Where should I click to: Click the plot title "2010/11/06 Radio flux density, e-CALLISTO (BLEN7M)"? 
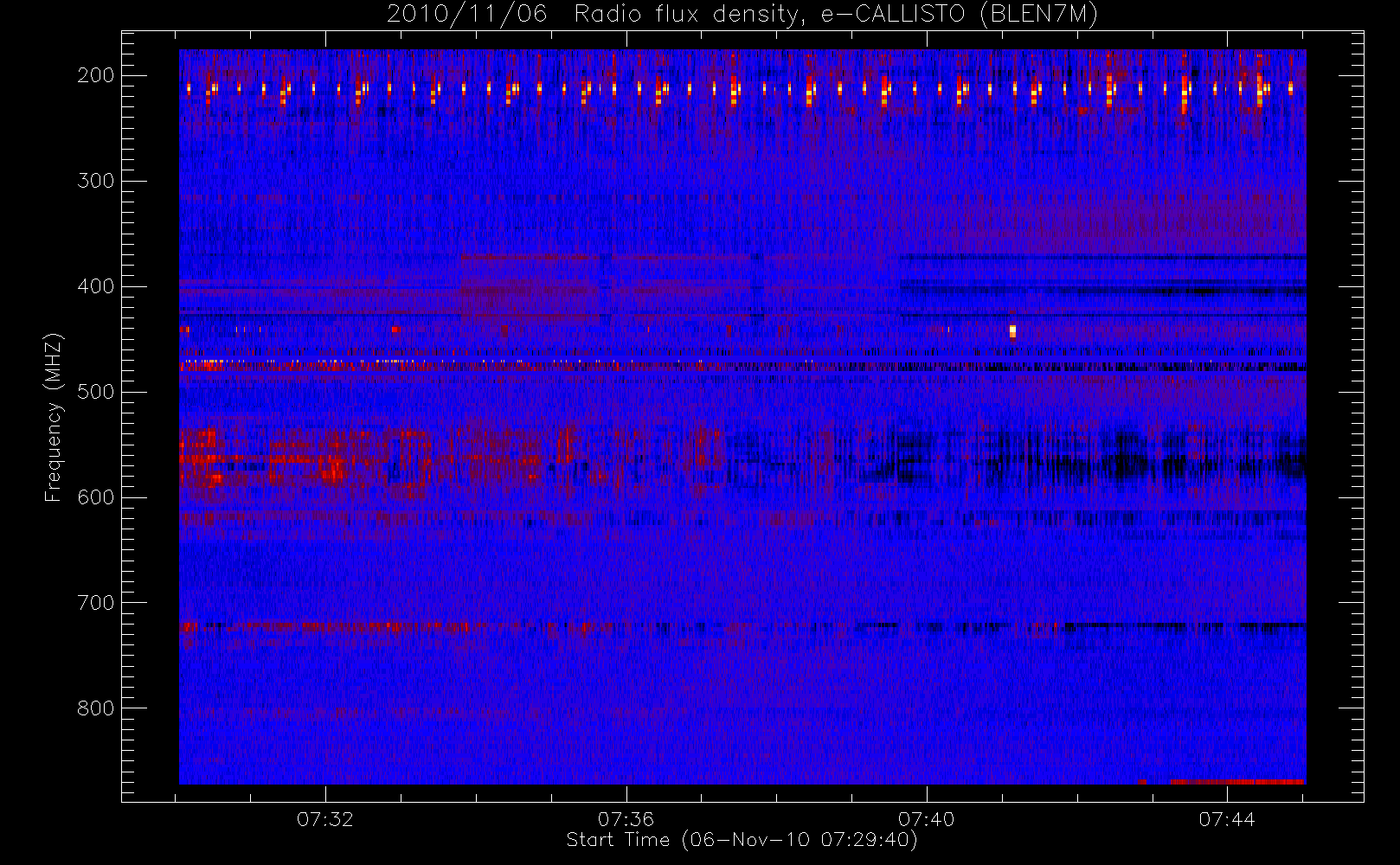[x=742, y=14]
